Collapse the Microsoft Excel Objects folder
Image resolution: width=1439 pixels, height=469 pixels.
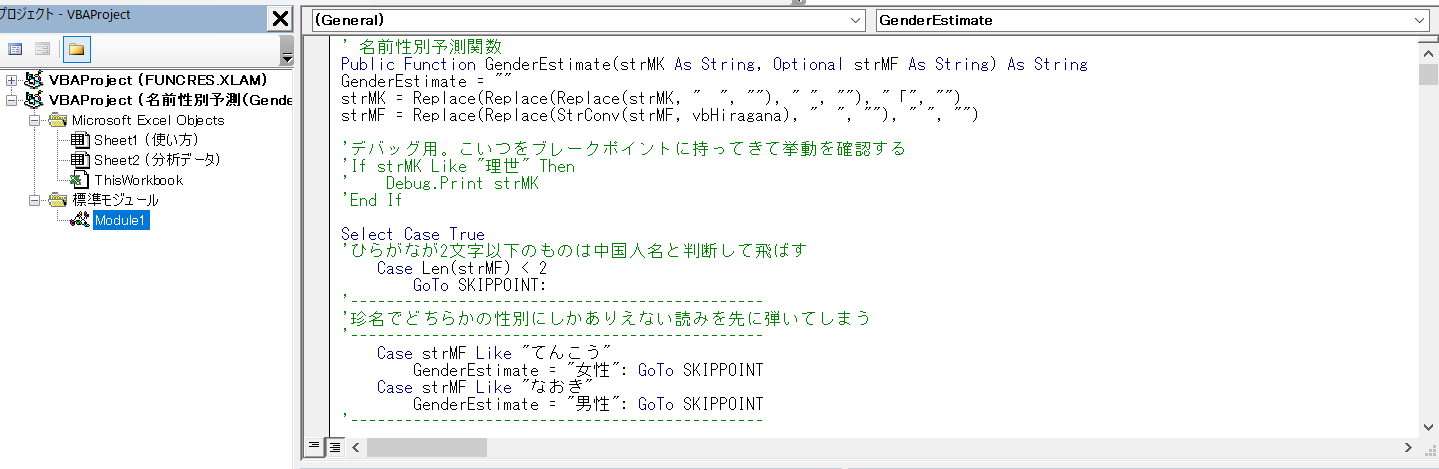tap(36, 120)
